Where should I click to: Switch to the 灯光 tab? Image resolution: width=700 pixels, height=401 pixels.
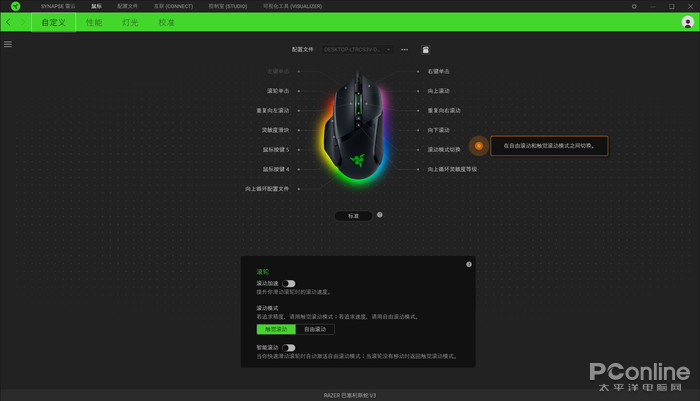[130, 22]
